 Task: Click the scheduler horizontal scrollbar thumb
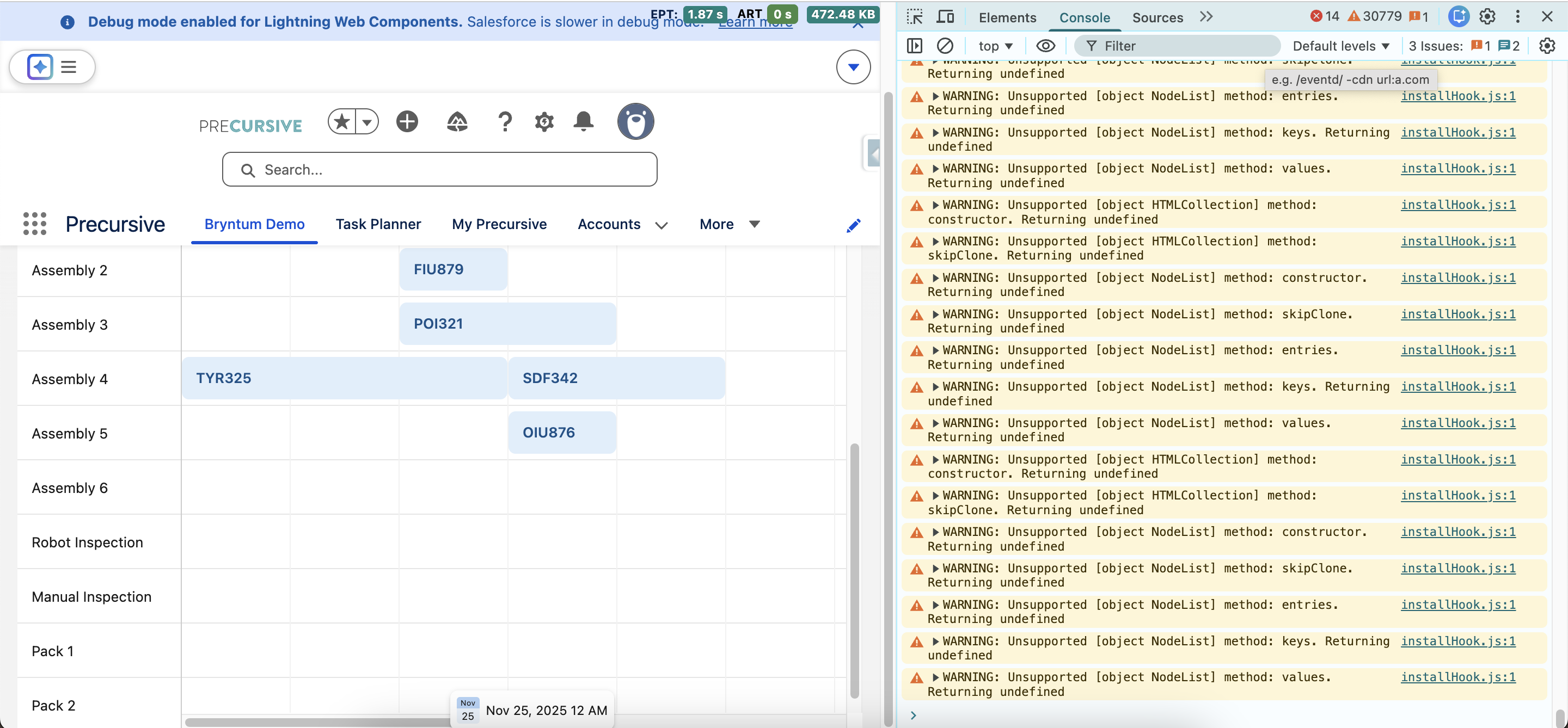pyautogui.click(x=316, y=722)
